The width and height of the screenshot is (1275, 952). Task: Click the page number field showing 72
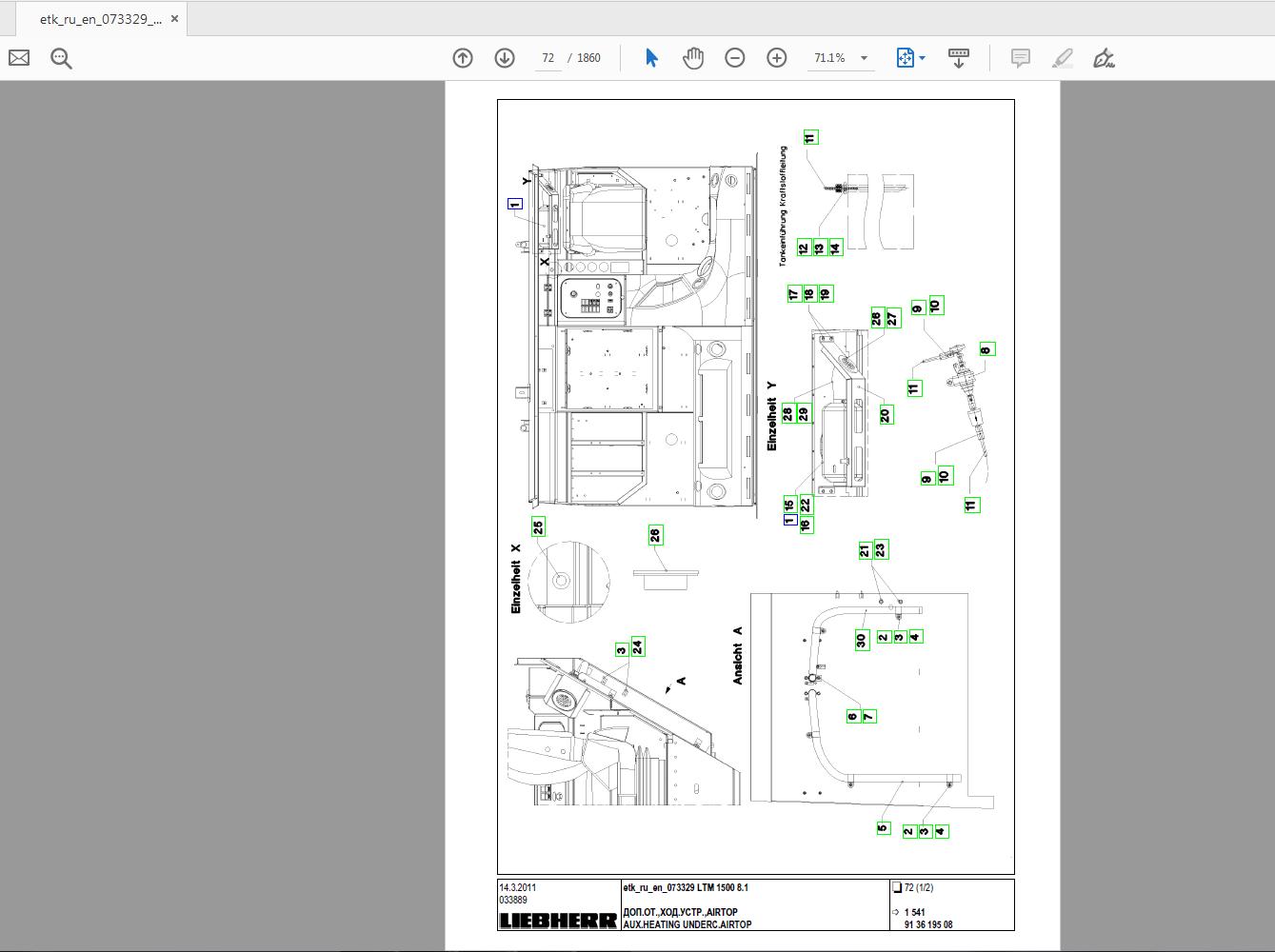[548, 58]
